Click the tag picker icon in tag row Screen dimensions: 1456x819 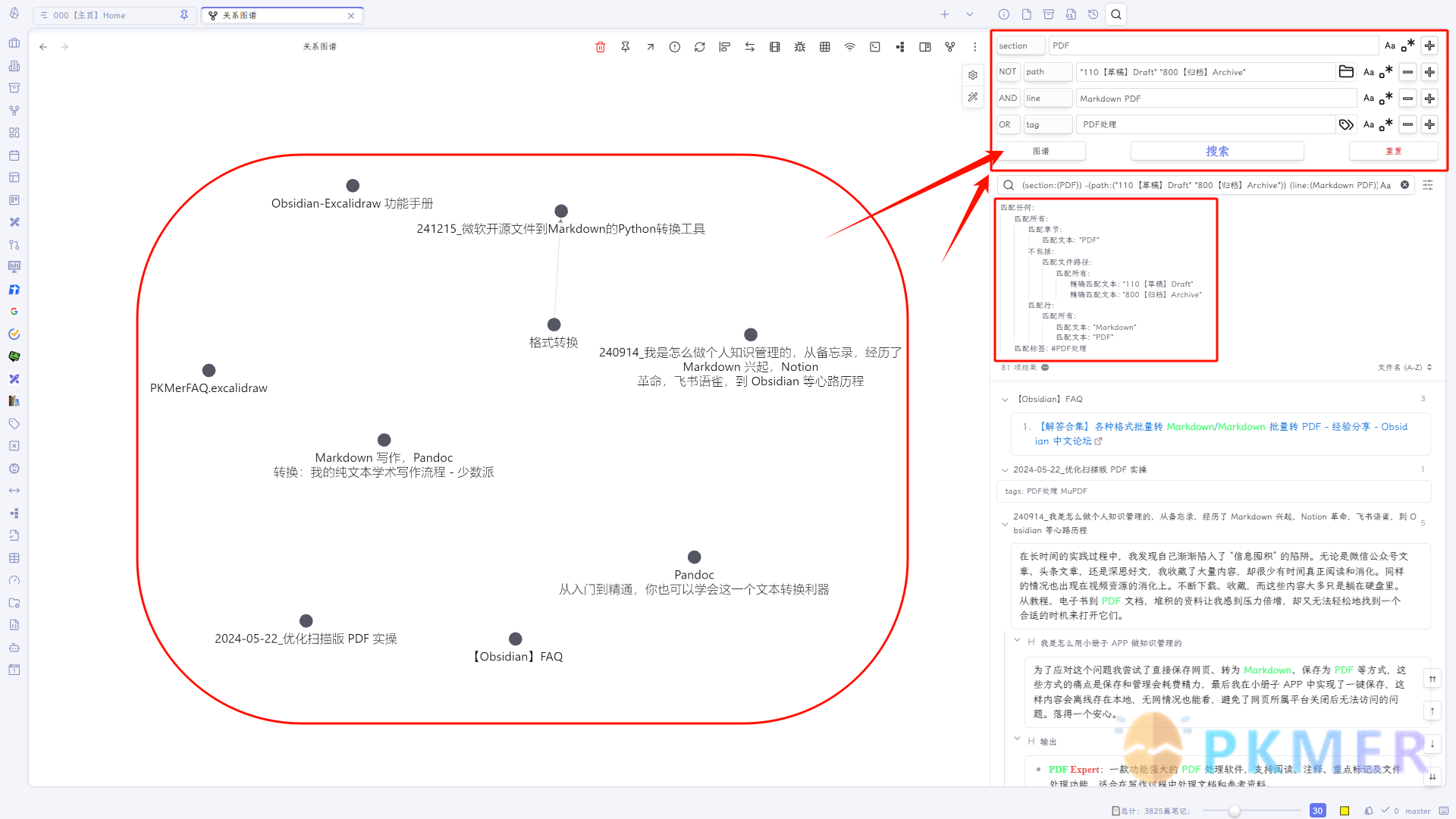coord(1346,124)
